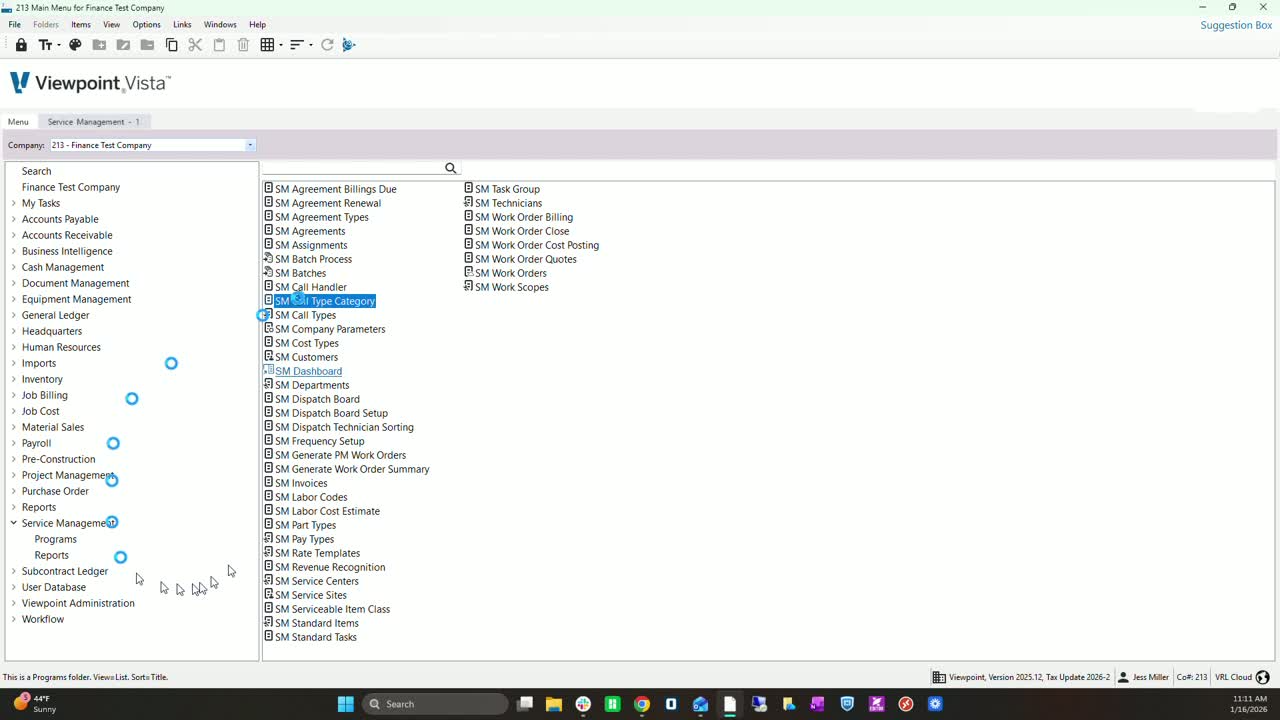Click the Jess Miller user icon

click(x=1124, y=677)
